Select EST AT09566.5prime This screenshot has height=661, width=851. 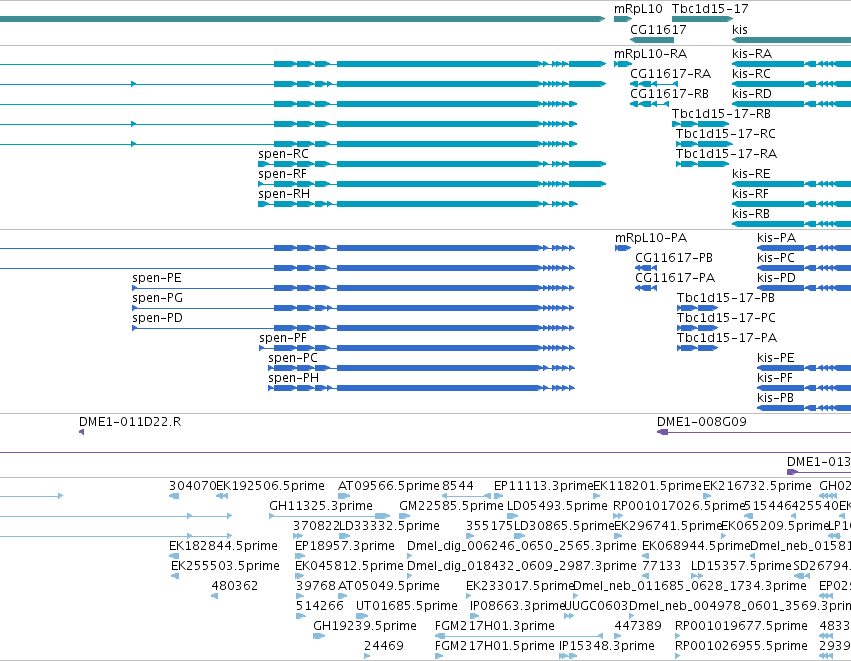pos(389,486)
